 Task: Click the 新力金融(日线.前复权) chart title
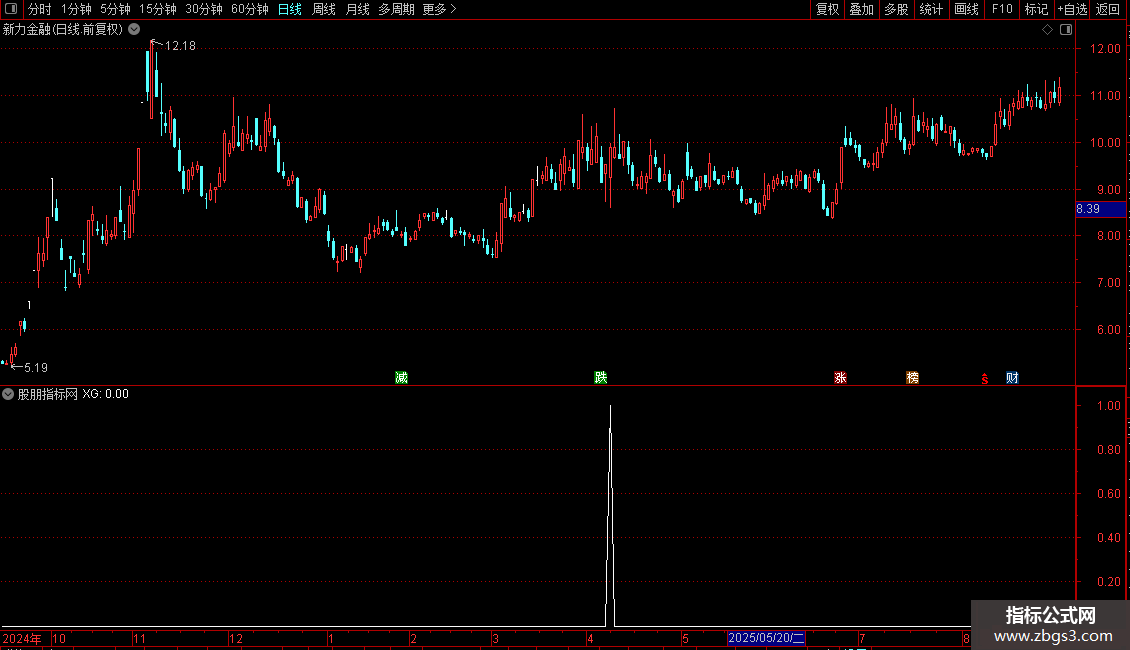tap(63, 30)
